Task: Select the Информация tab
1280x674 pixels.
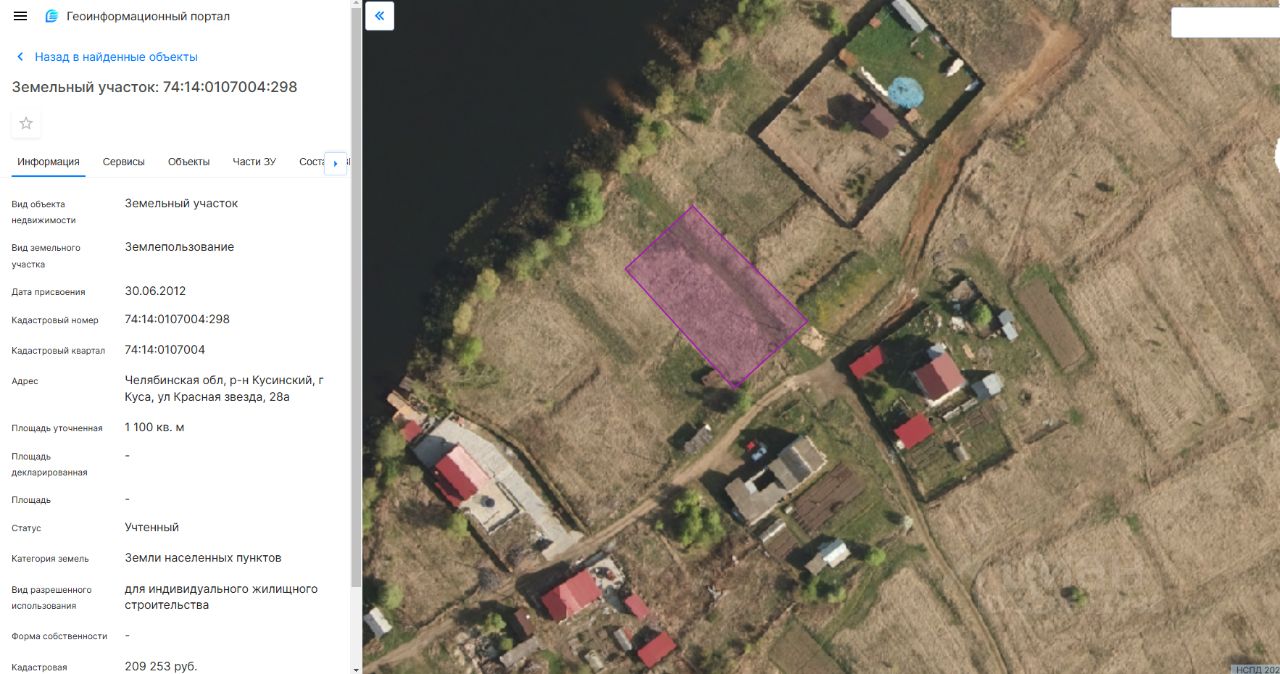Action: pyautogui.click(x=48, y=162)
